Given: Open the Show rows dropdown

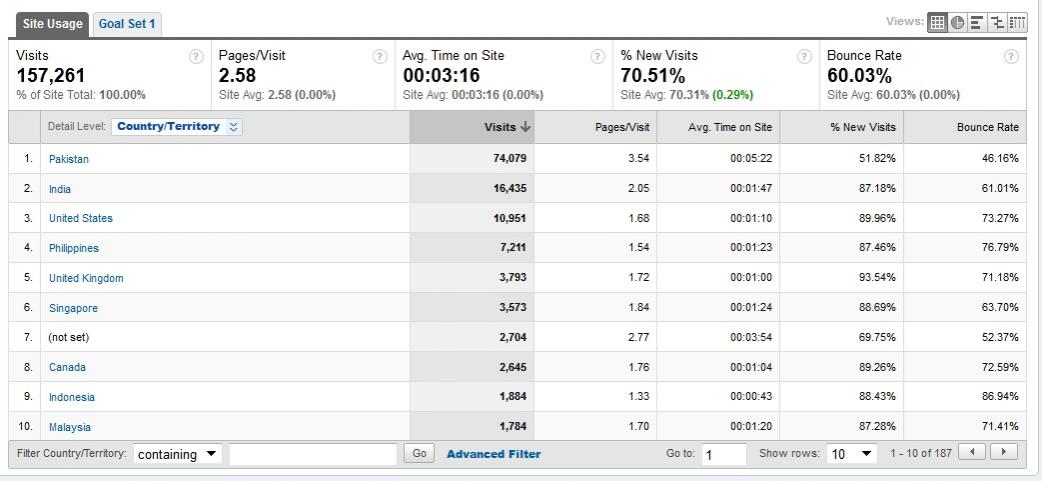Looking at the screenshot, I should [x=852, y=454].
